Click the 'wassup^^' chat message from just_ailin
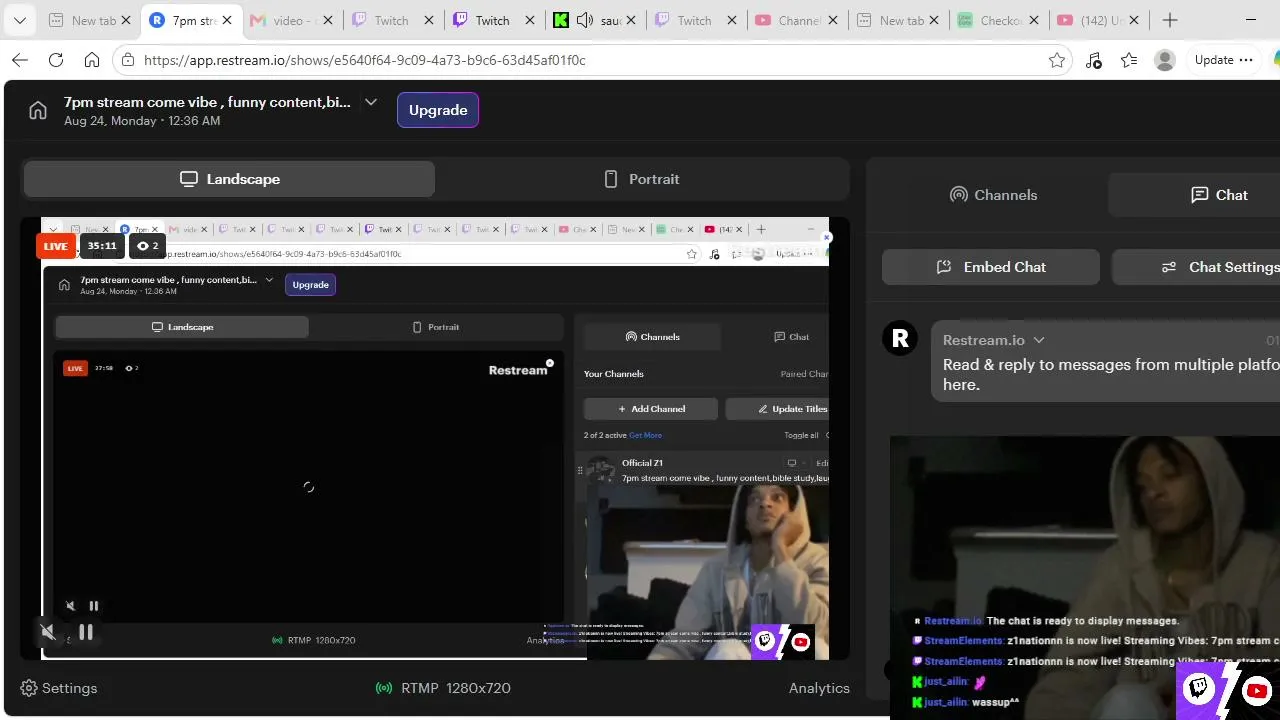This screenshot has width=1280, height=720. [x=995, y=702]
